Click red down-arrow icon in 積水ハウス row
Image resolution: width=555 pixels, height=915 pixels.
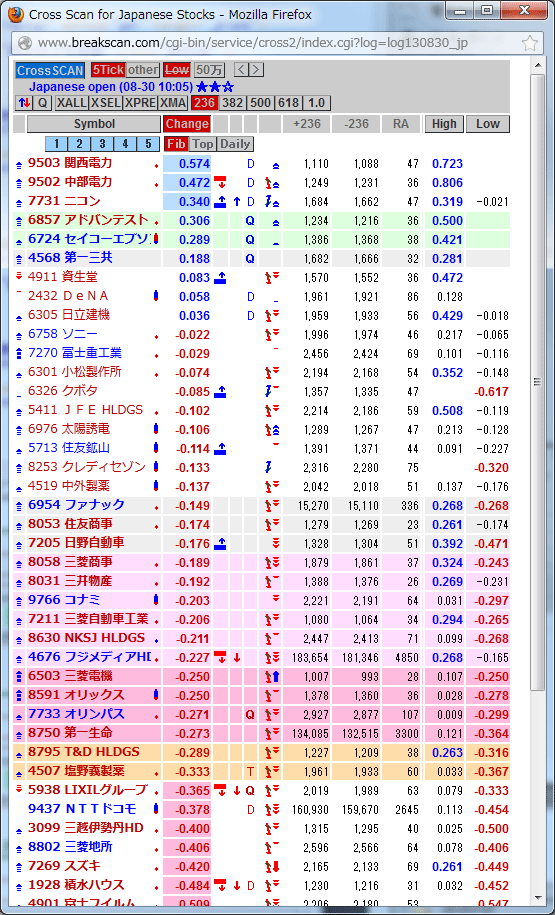(x=220, y=885)
